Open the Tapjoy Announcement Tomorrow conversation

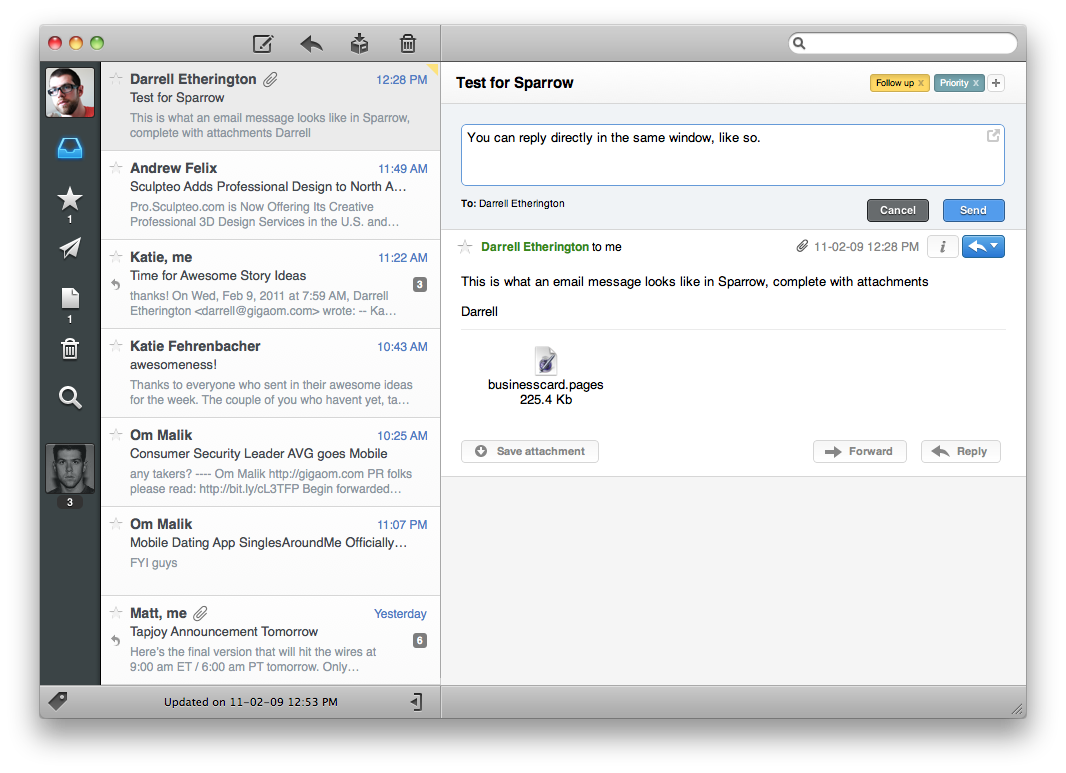coord(271,640)
